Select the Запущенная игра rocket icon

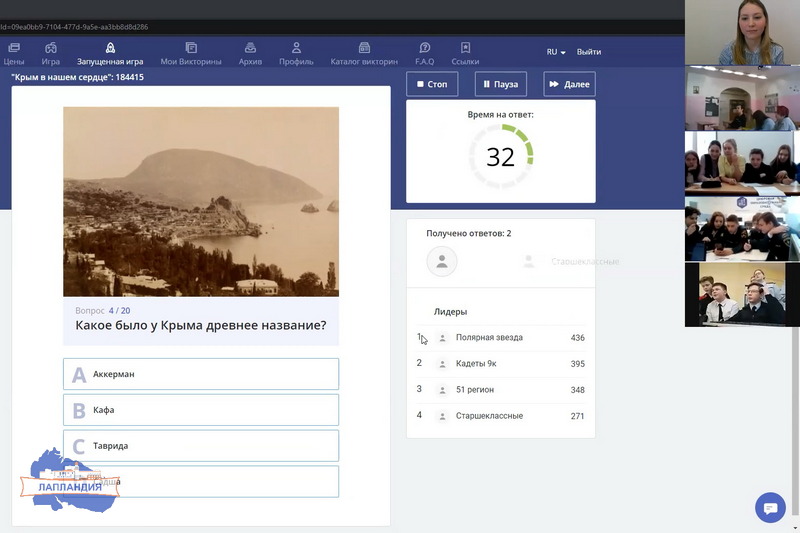(x=110, y=47)
